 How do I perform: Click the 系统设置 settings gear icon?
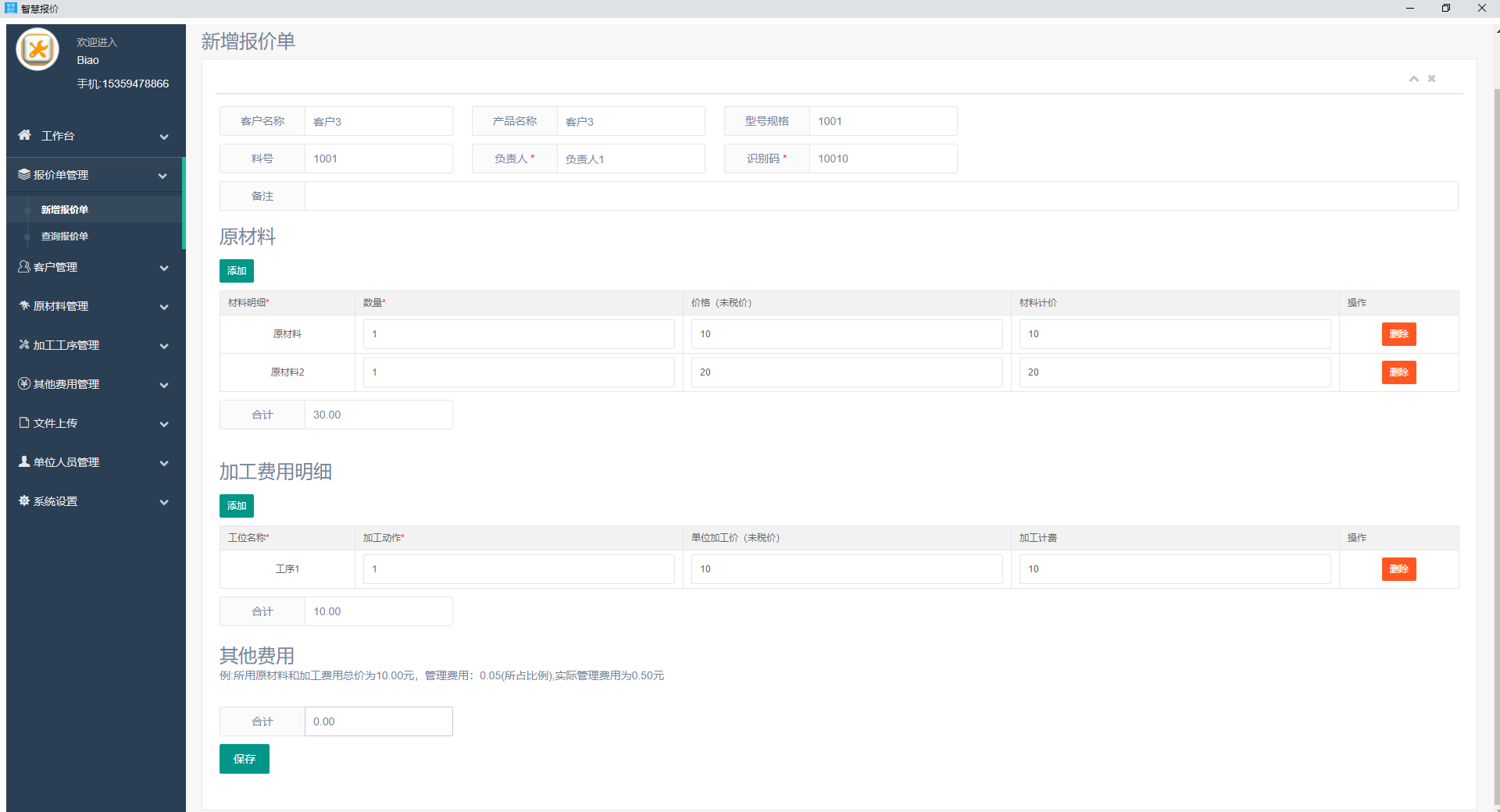pyautogui.click(x=23, y=500)
